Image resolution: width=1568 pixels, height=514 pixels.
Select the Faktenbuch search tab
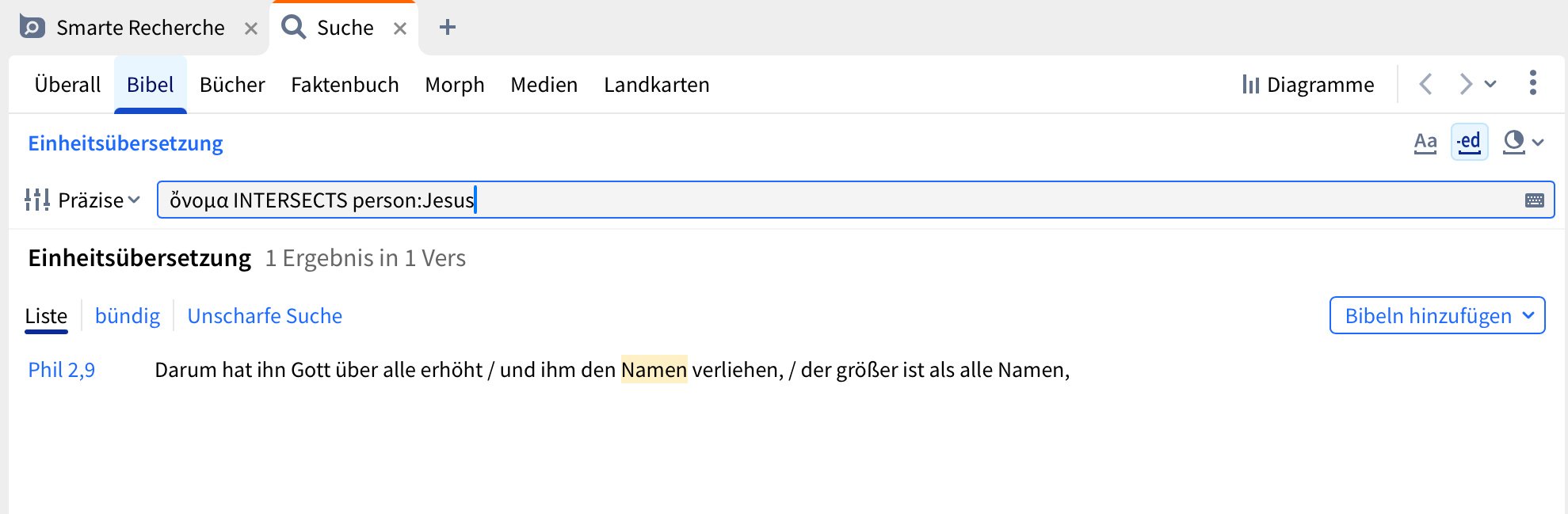(x=345, y=85)
